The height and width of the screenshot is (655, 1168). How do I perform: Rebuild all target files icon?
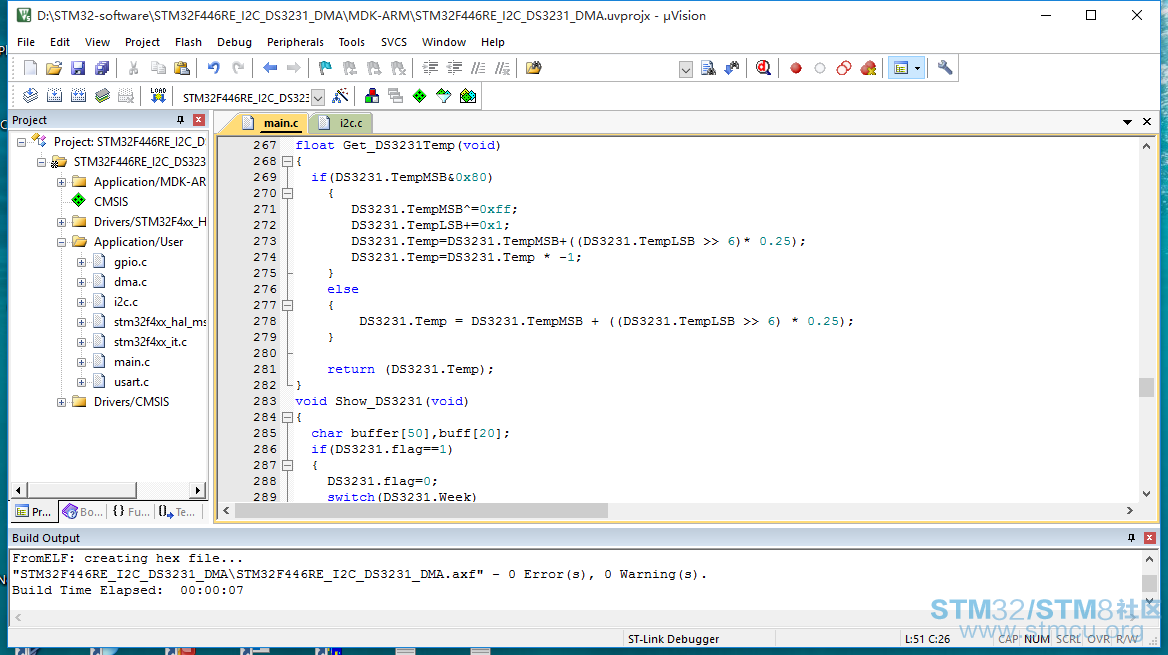coord(78,95)
